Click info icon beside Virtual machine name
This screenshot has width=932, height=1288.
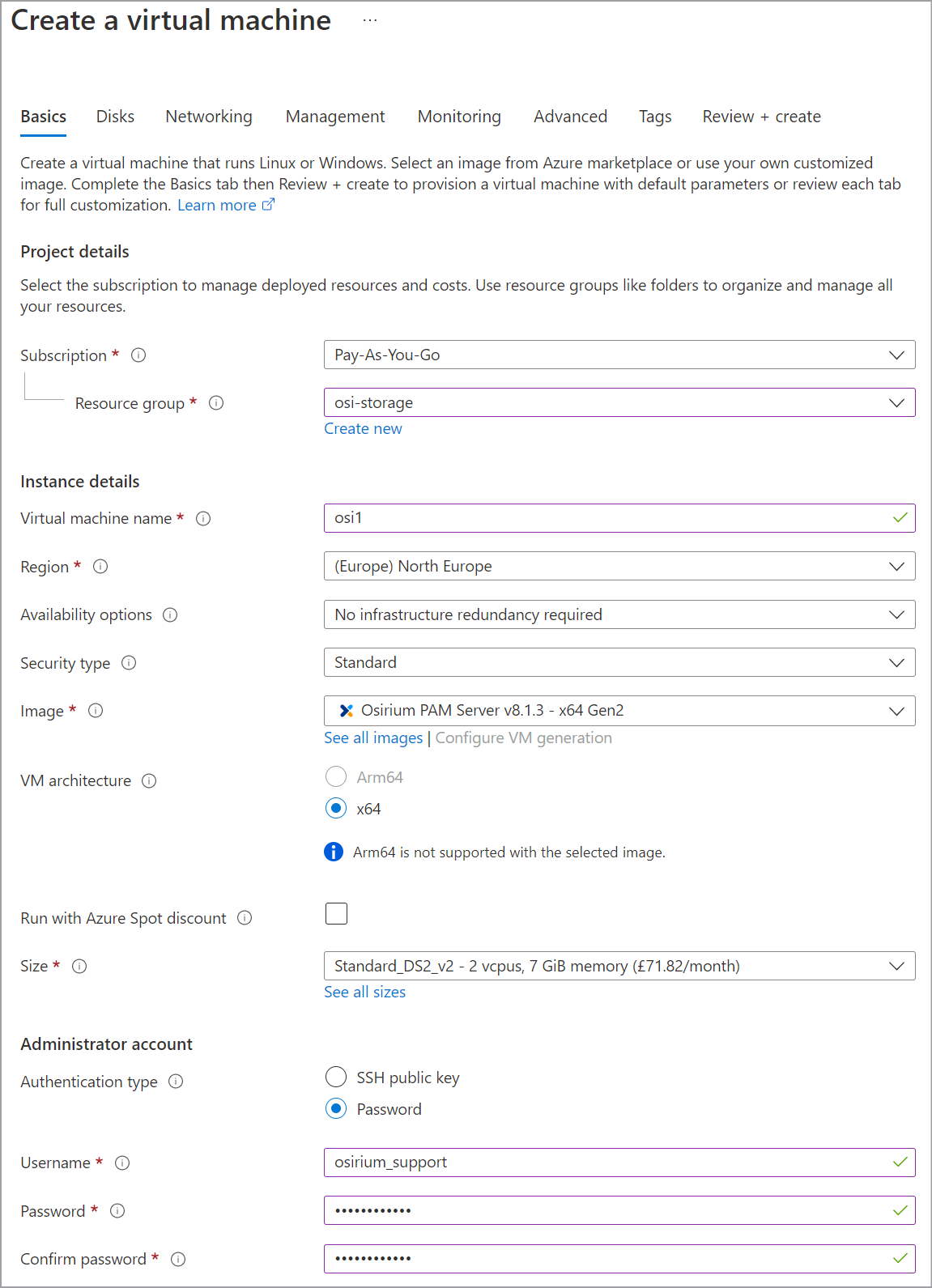(203, 518)
